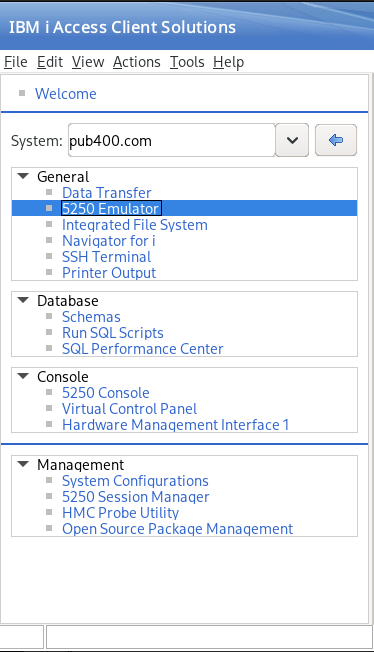Collapse the Console section
Viewport: 374px width, 652px height.
click(23, 376)
